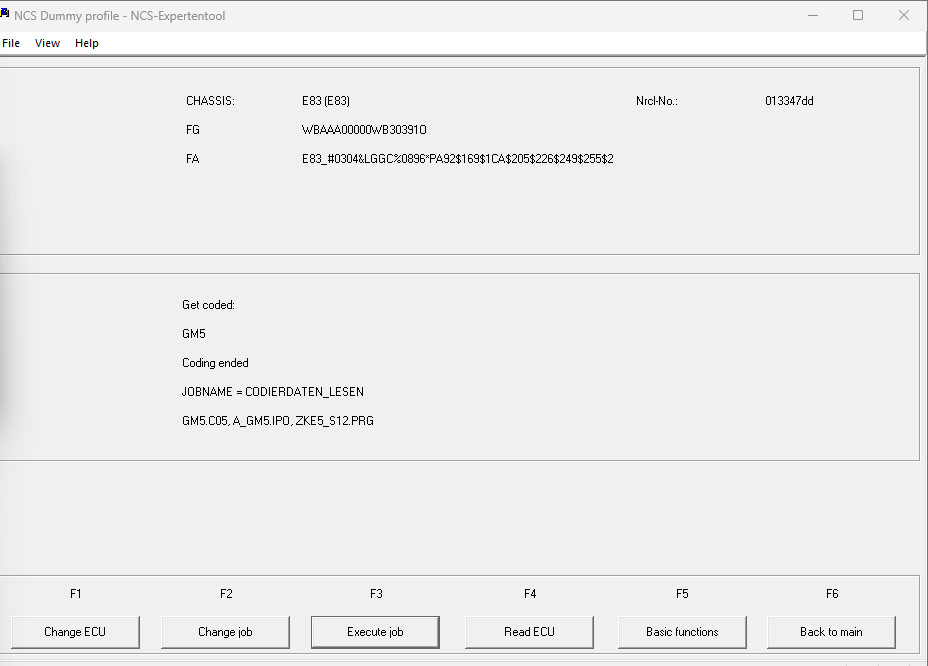Click the F3 label above Execute job
Viewport: 928px width, 666px height.
coord(376,594)
